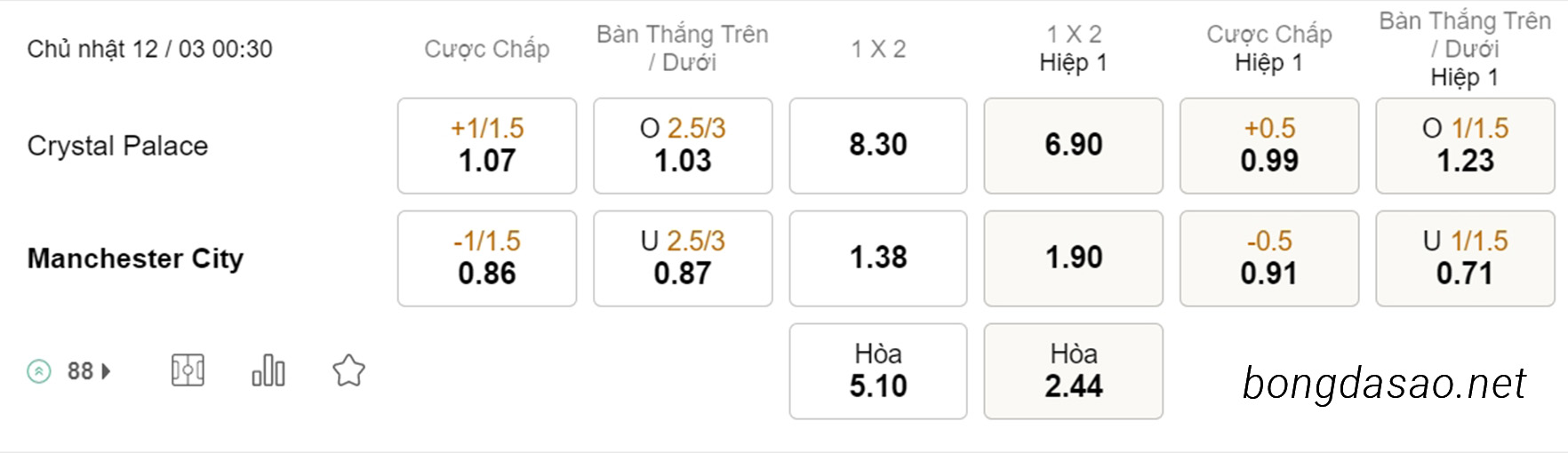
Task: Bet Crystal Palace win at 8.30
Action: (878, 146)
